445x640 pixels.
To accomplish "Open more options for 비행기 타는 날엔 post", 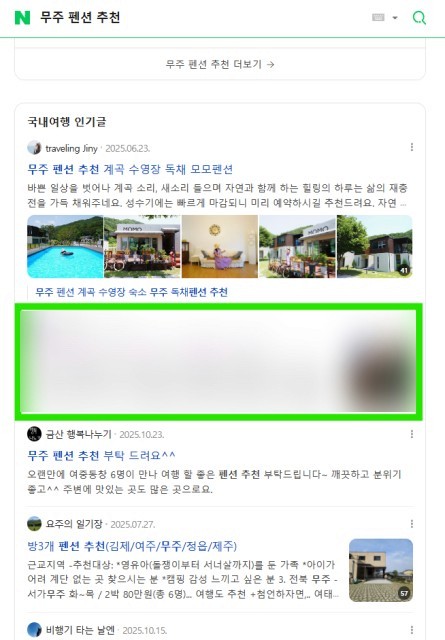I will point(412,630).
